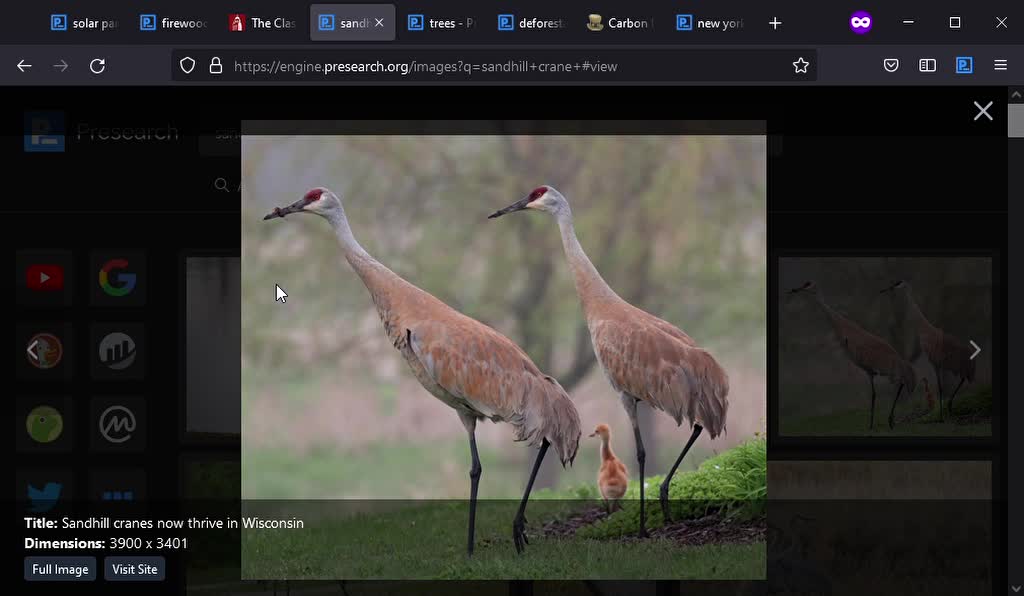Screen dimensions: 1024x596
Task: Close the sandhill crane tab
Action: tap(379, 23)
